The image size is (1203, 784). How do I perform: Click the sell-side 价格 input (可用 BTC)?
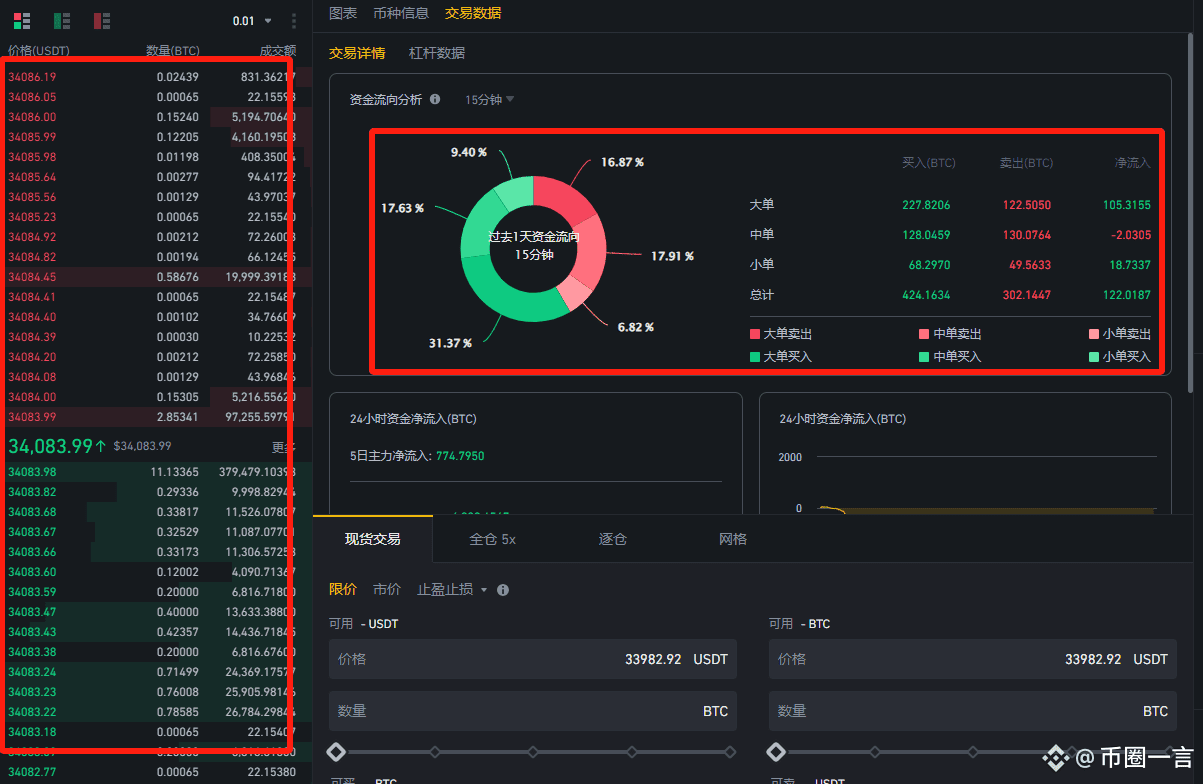(x=973, y=659)
